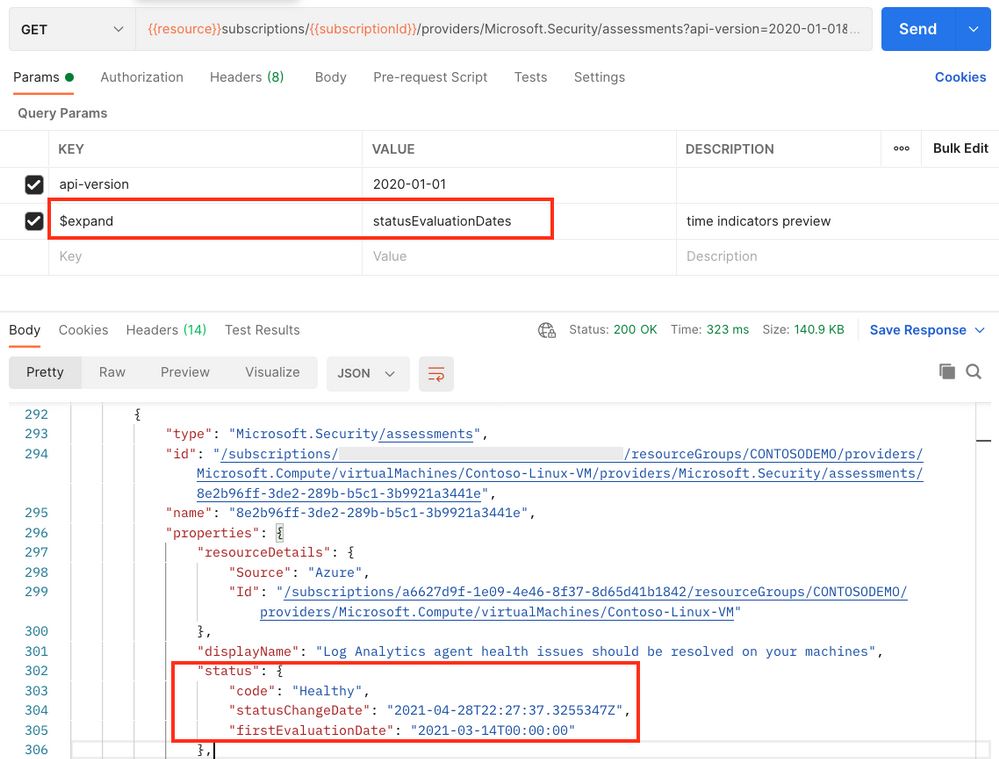999x759 pixels.
Task: Uncheck the api-version query parameter
Action: click(x=34, y=184)
